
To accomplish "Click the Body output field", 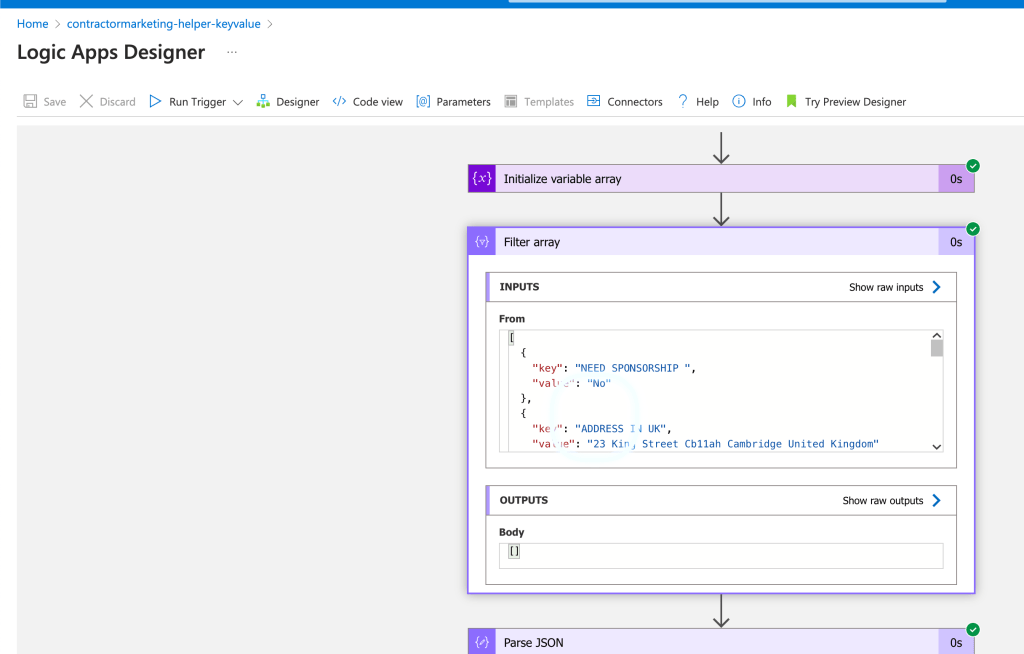I will (721, 555).
